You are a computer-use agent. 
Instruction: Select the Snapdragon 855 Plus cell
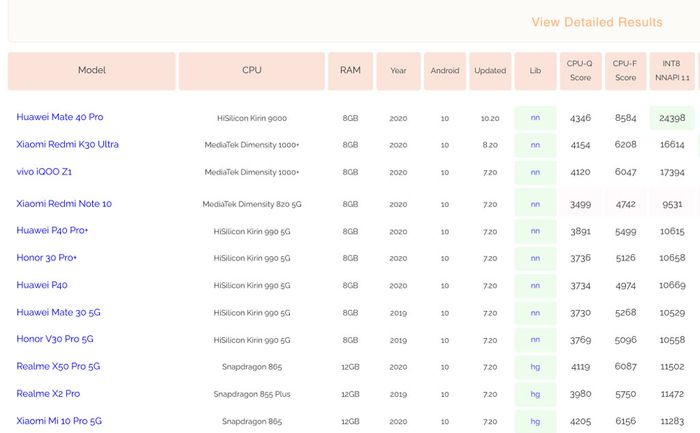pos(252,394)
